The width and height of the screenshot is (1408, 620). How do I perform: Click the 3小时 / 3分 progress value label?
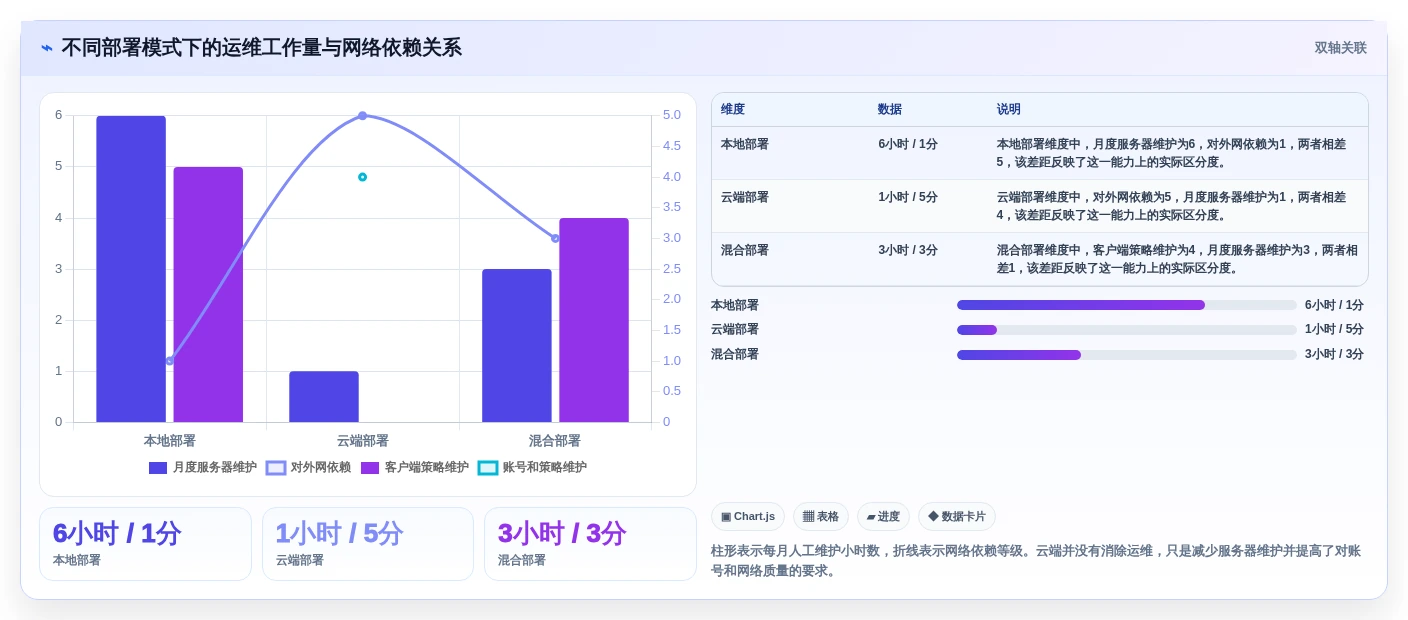1334,355
